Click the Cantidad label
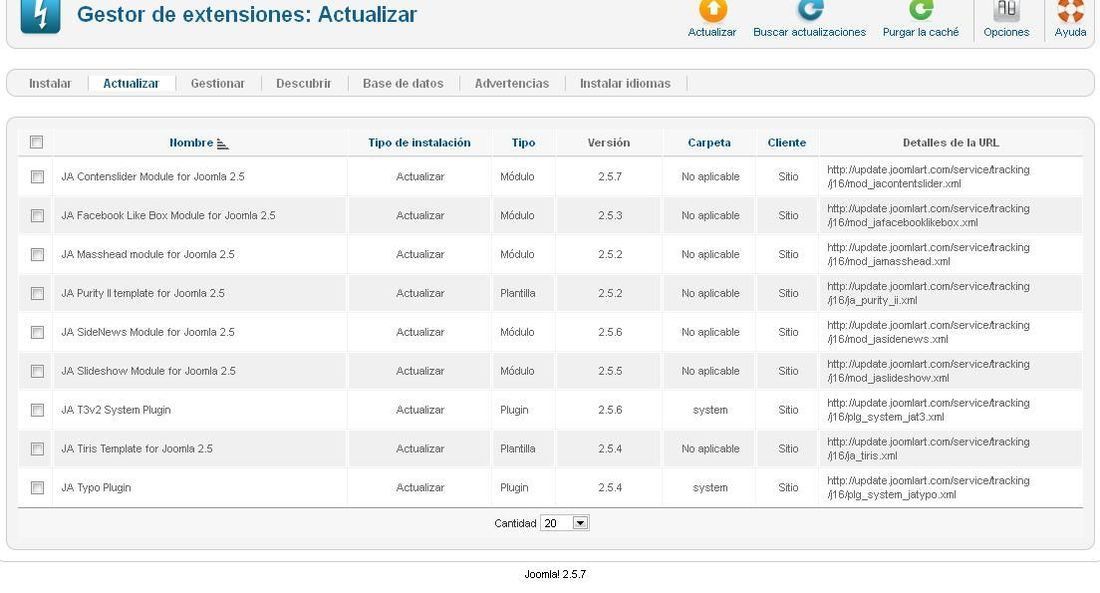The image size is (1100, 593). click(x=515, y=524)
